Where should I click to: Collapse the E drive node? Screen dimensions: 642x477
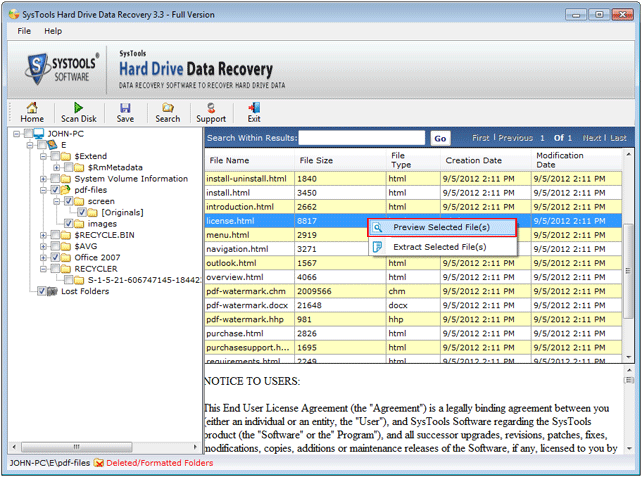pos(30,145)
